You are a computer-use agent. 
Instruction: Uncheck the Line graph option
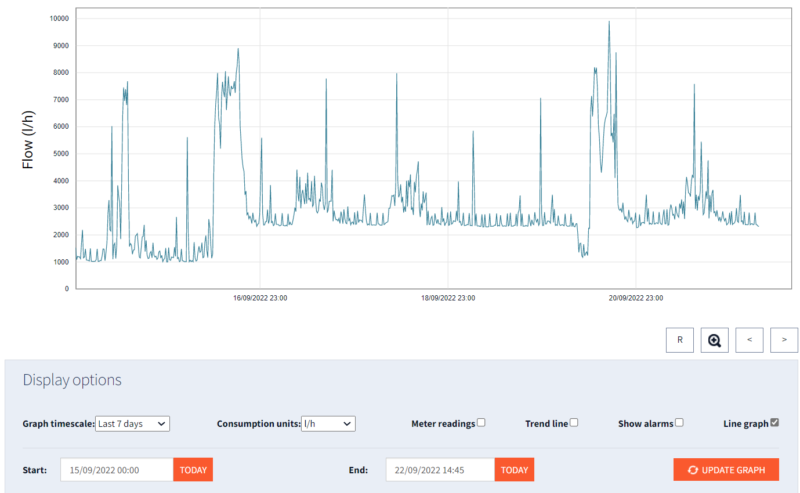774,423
